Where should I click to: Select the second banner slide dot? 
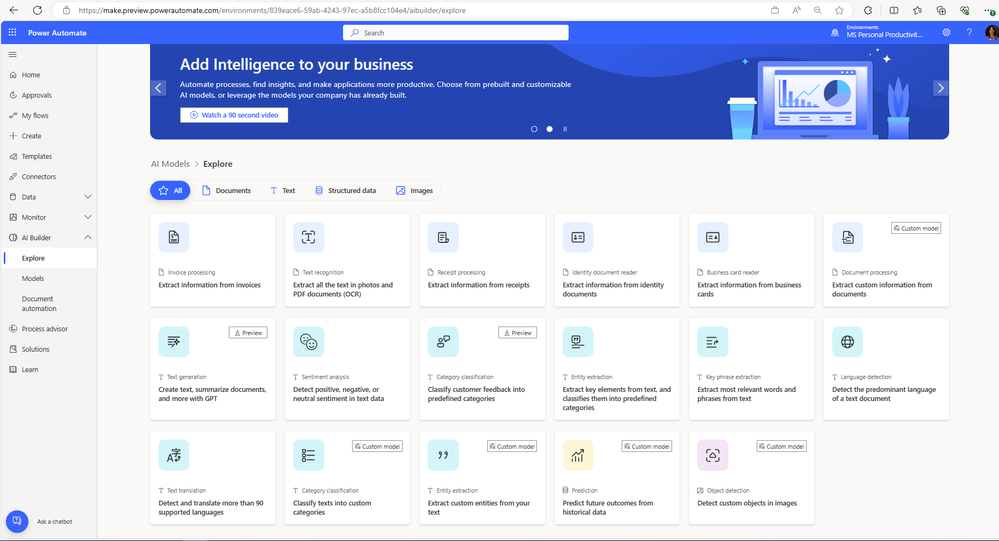point(550,129)
